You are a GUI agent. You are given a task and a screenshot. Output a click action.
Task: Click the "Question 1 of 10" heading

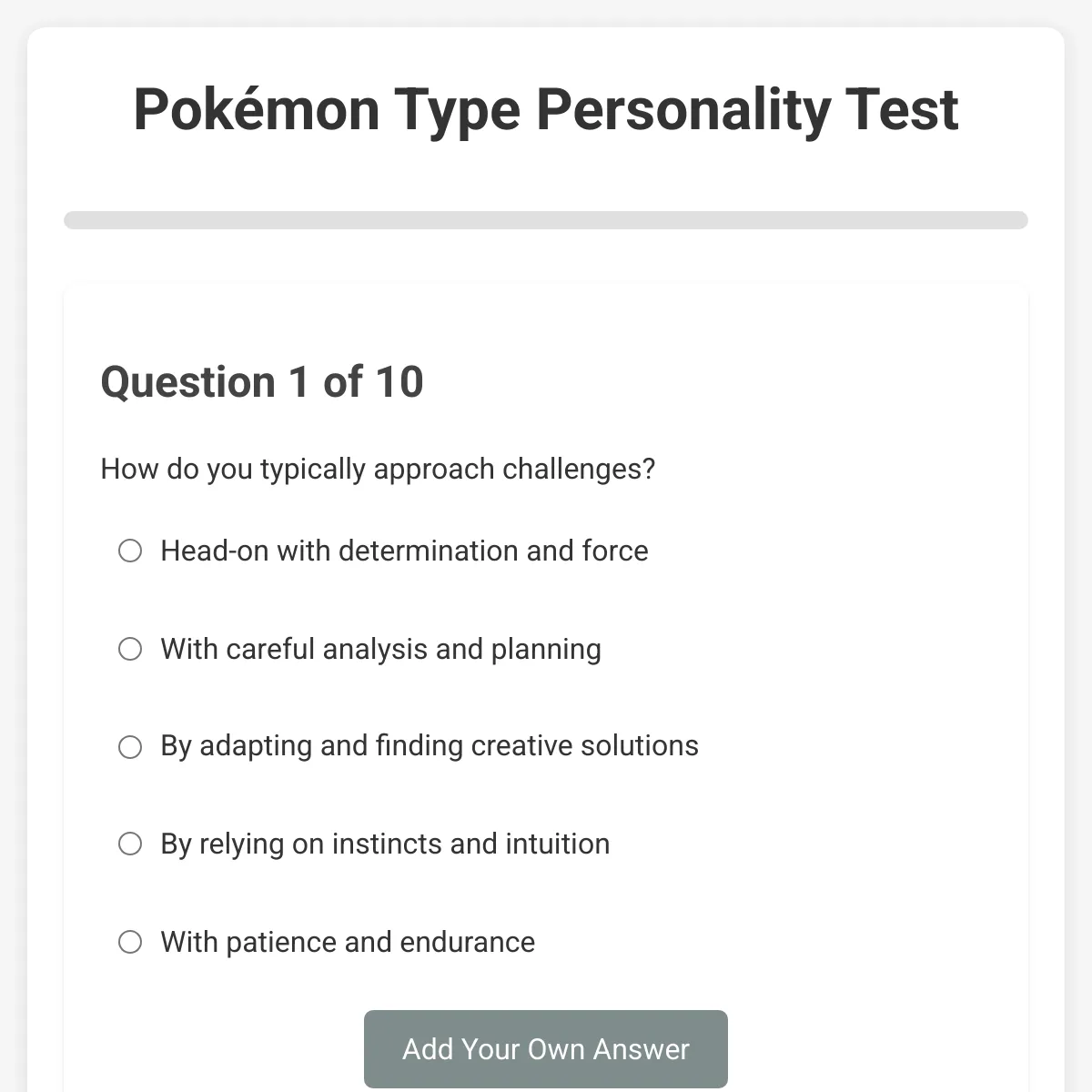[262, 382]
